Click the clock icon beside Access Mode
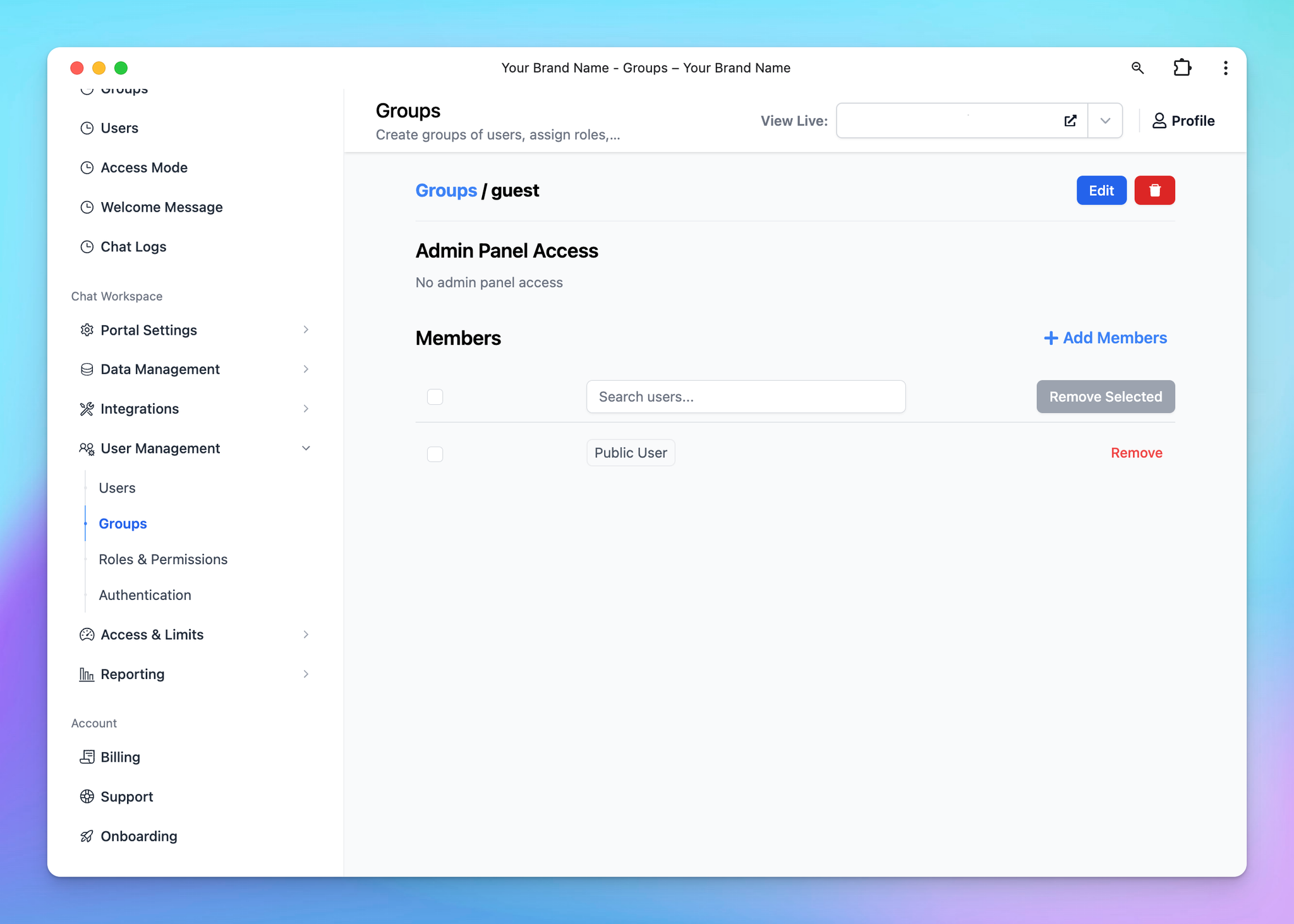This screenshot has width=1294, height=924. click(x=87, y=168)
